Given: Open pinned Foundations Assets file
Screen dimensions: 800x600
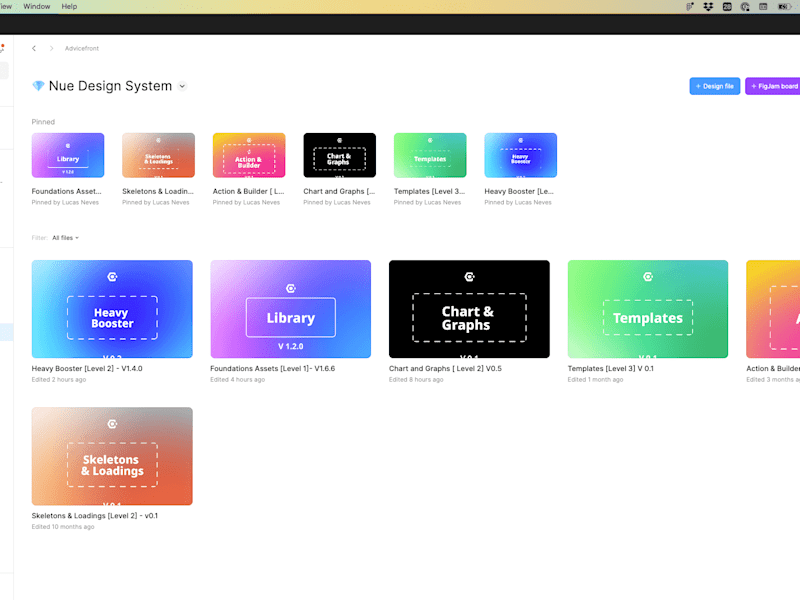Looking at the screenshot, I should point(68,155).
